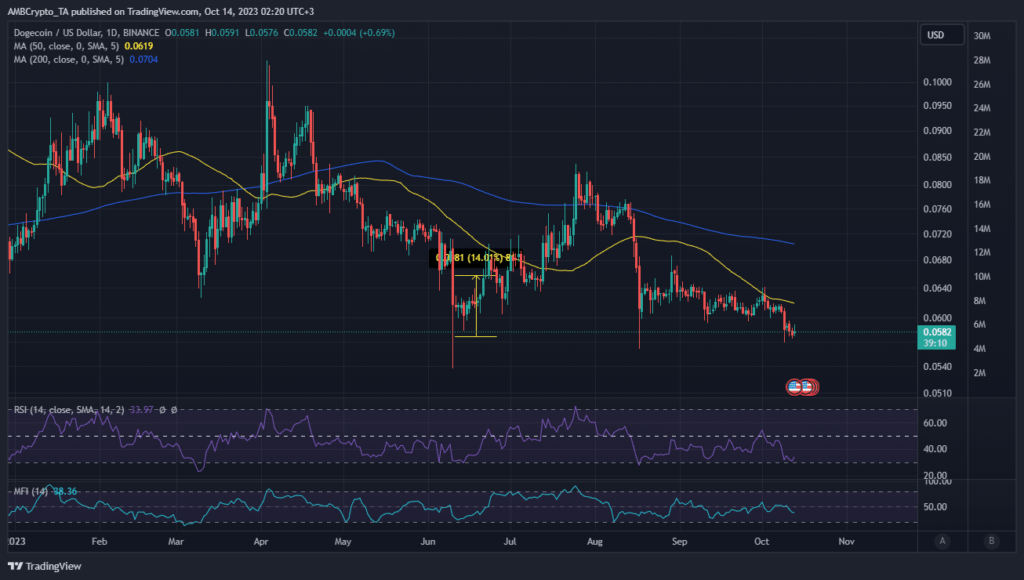The image size is (1024, 580).
Task: Click the Dogecoin / US Dollar symbol title
Action: tap(58, 33)
